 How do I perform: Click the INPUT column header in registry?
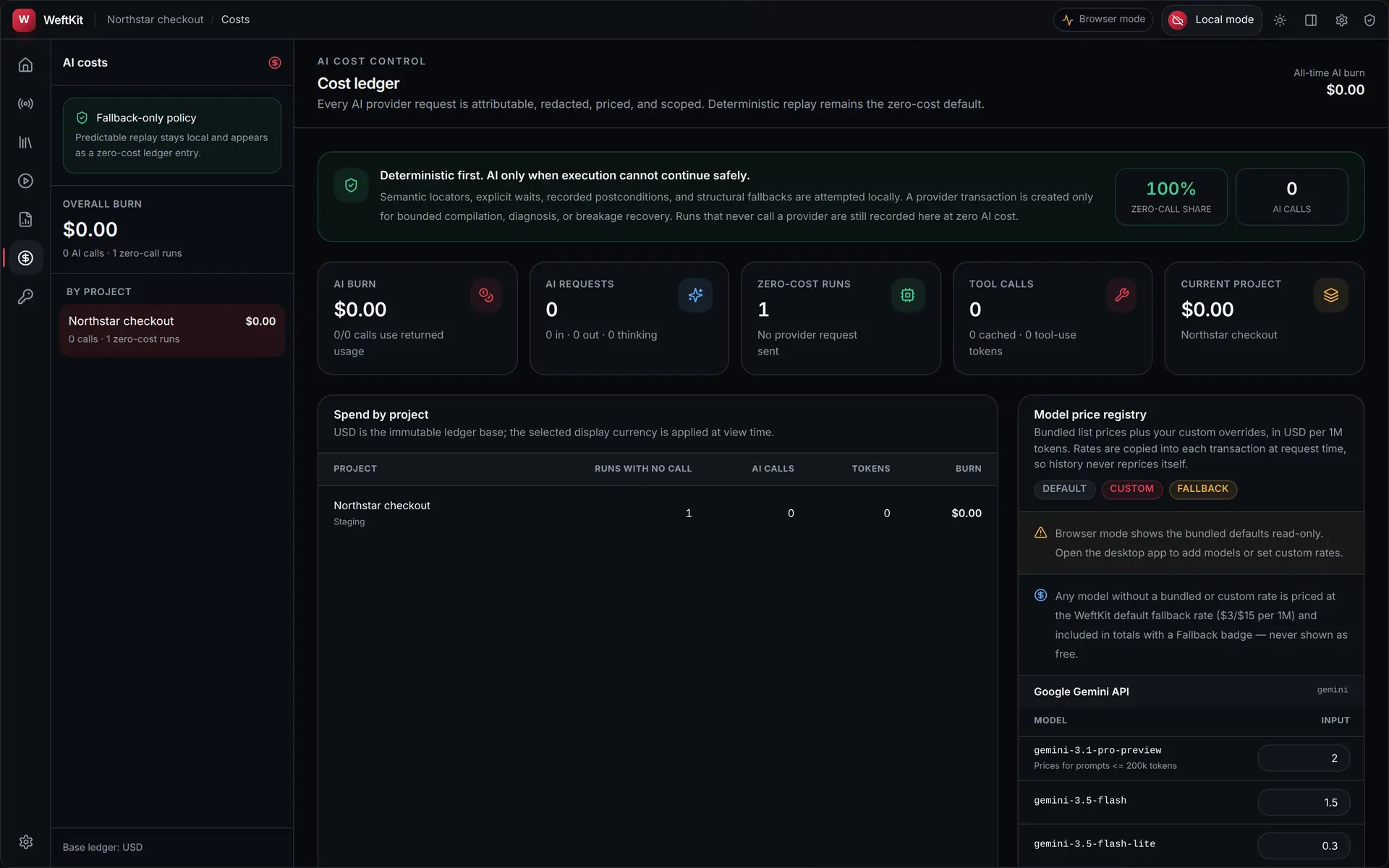coord(1335,720)
